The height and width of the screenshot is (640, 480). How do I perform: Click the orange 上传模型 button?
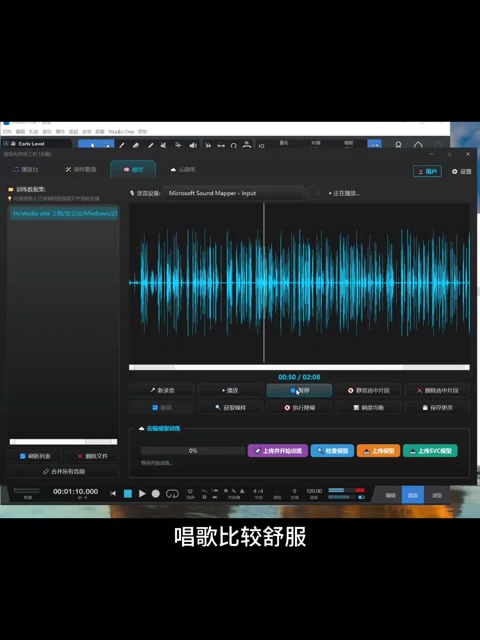point(378,451)
